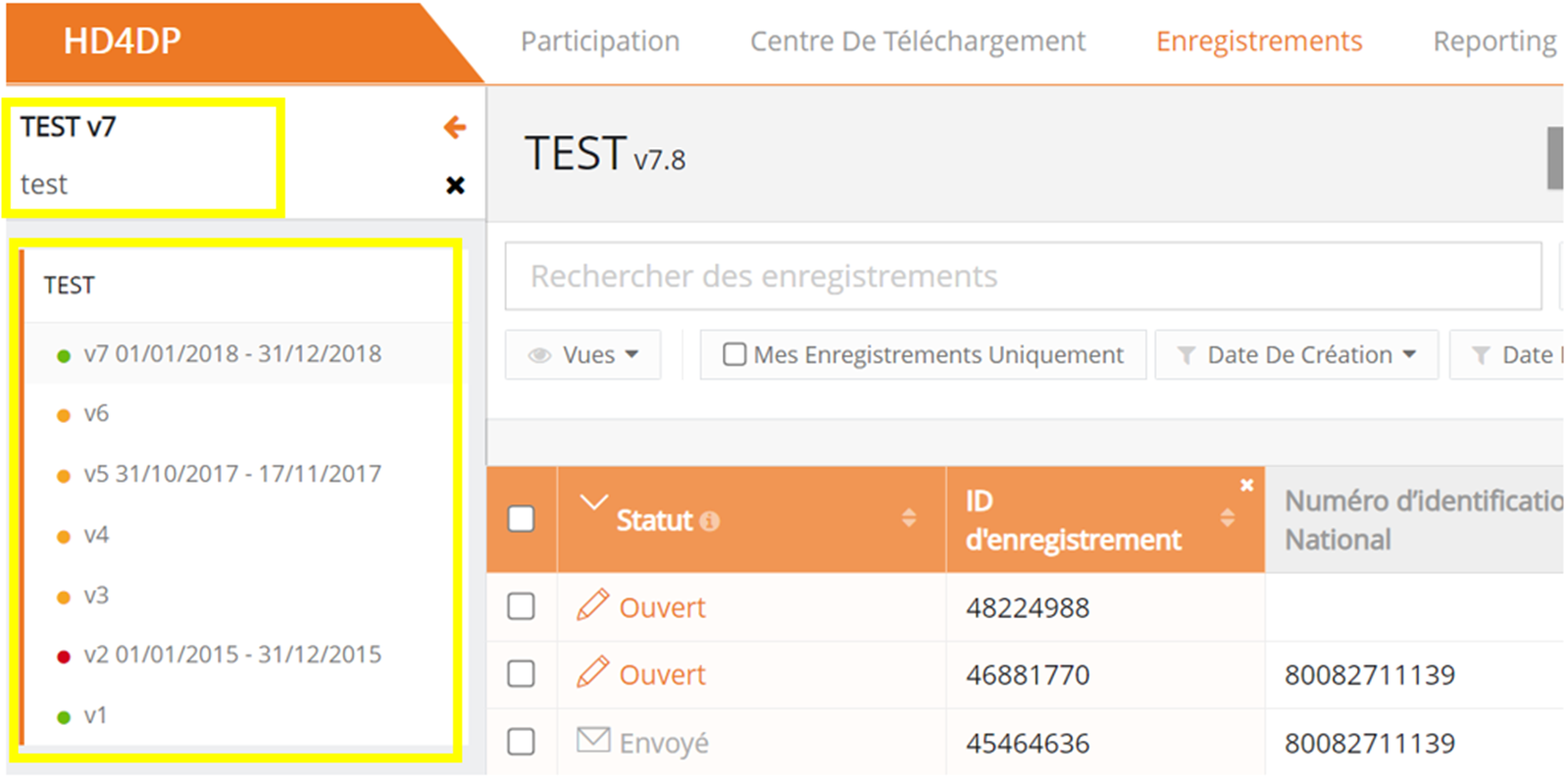This screenshot has width=1568, height=784.
Task: Click the pencil icon on record 46881770
Action: click(x=592, y=672)
